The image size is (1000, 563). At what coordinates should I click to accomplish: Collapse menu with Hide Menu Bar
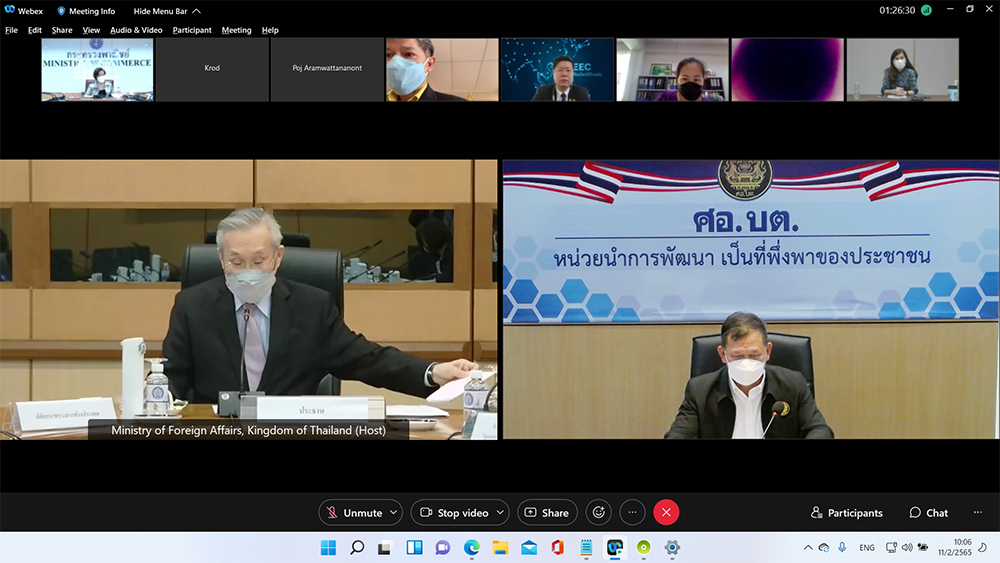pyautogui.click(x=166, y=11)
